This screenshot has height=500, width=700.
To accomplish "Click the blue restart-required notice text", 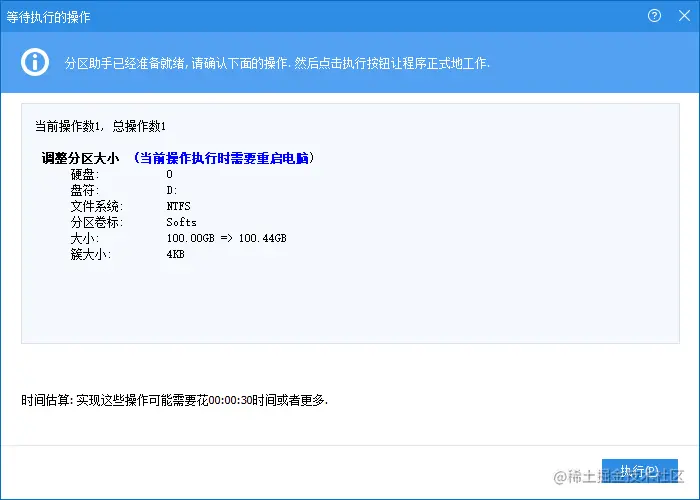I will coord(224,158).
